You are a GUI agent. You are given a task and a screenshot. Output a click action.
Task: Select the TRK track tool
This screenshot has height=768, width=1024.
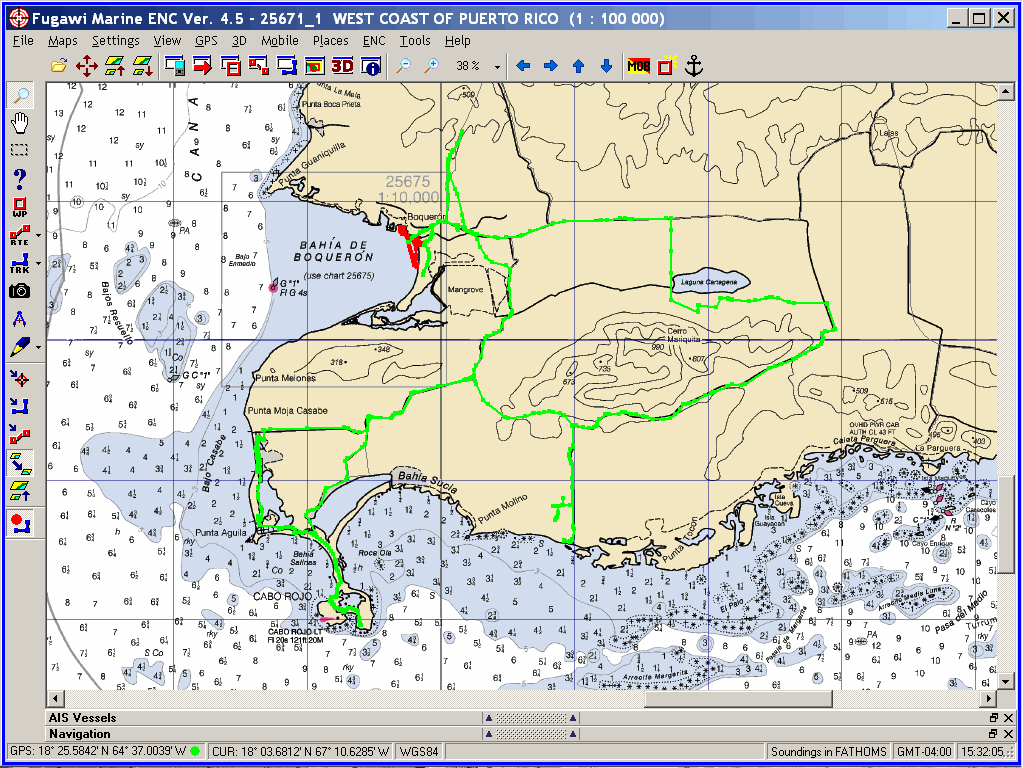click(x=20, y=263)
